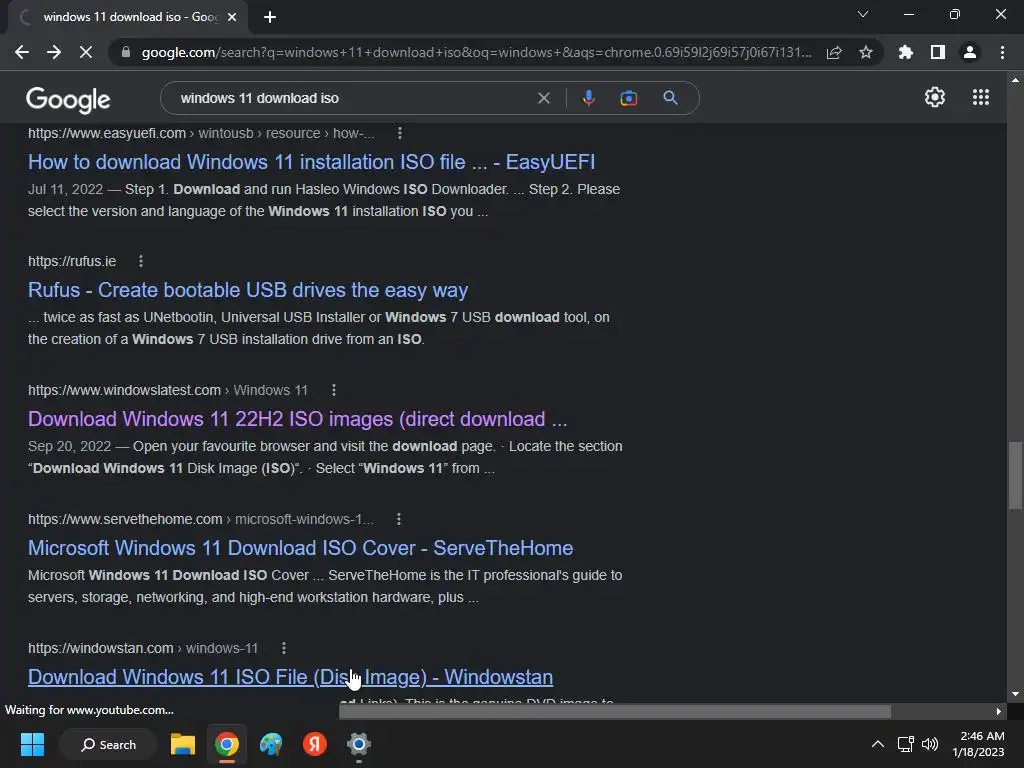Clear the Google search box
The width and height of the screenshot is (1024, 768).
pos(543,98)
